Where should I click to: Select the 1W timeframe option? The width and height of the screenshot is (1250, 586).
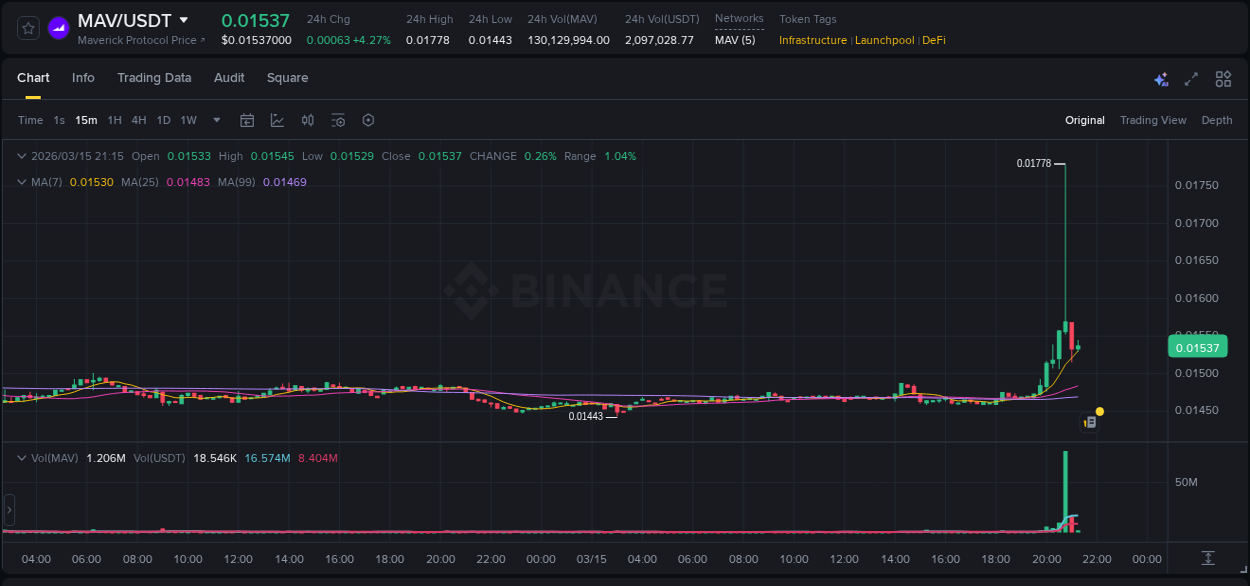[x=188, y=120]
